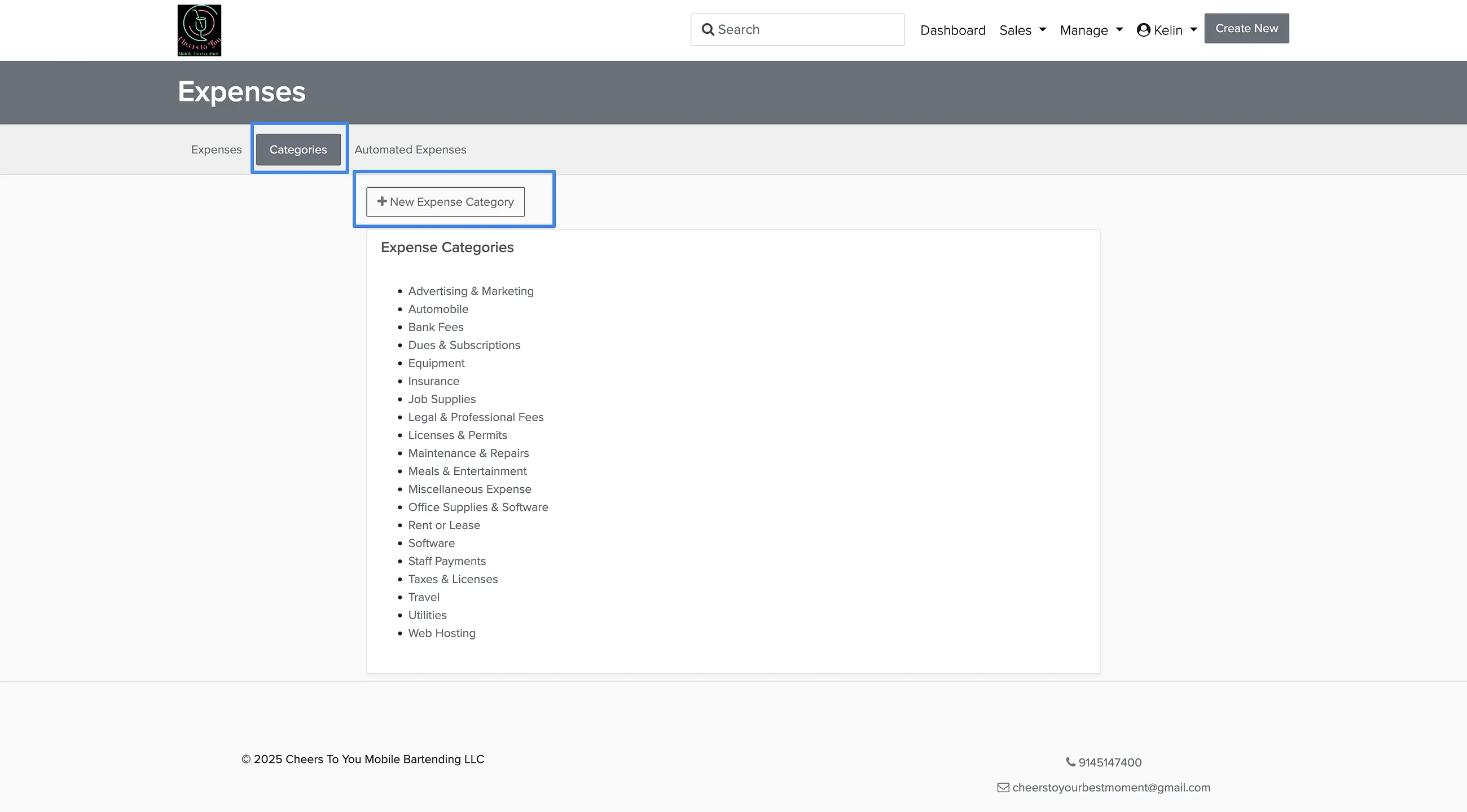Select the Automobile category
The height and width of the screenshot is (812, 1467).
[438, 309]
